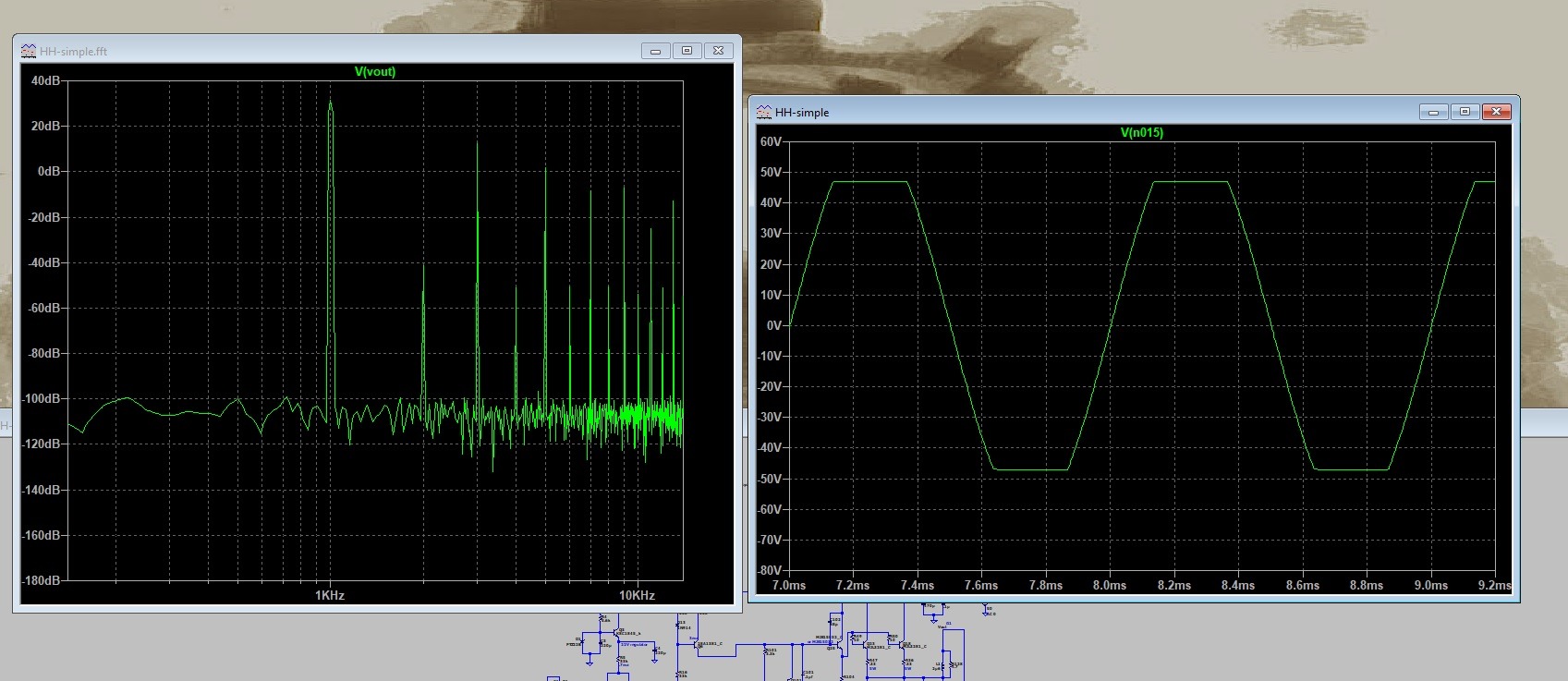
Task: Click the 8.8ms label on waveform time axis
Action: coord(1366,585)
